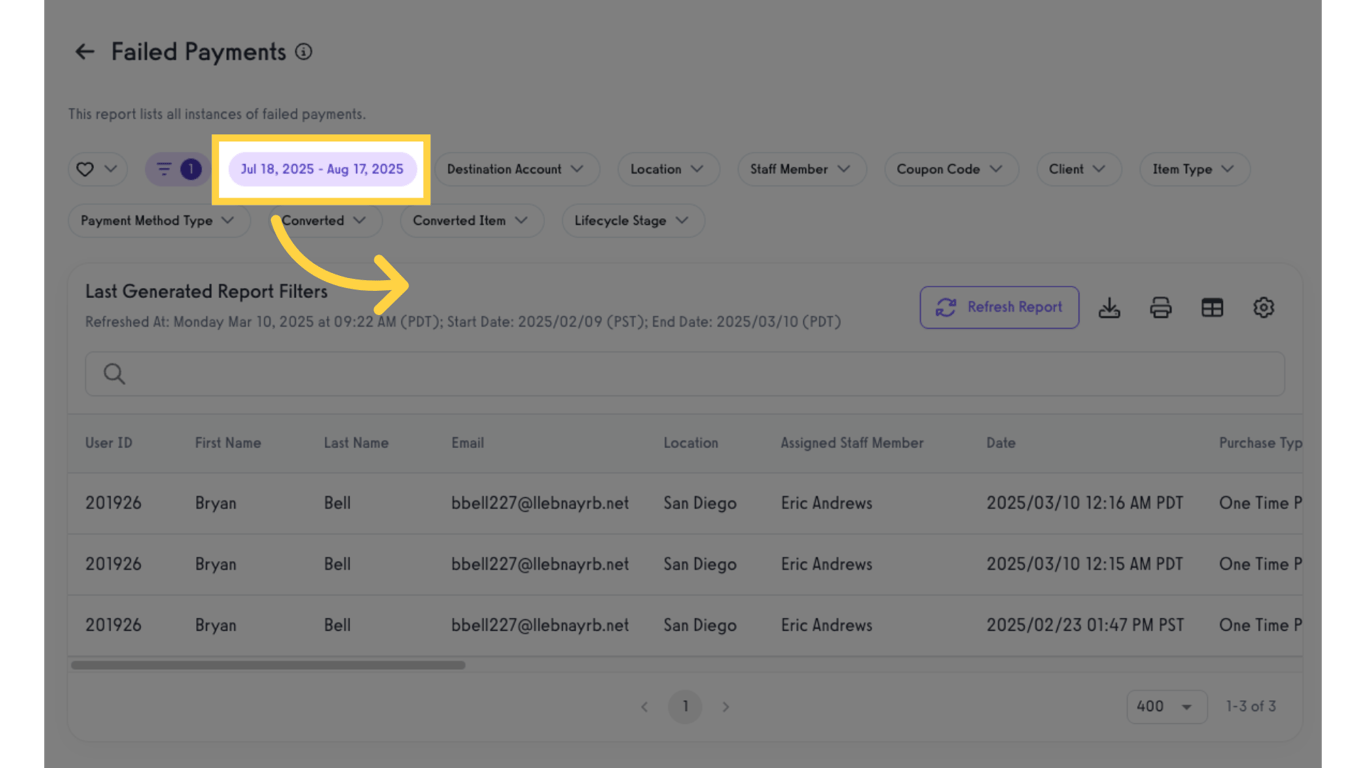The image size is (1366, 768).
Task: Click the filter badge showing 1 active filter
Action: pos(190,169)
